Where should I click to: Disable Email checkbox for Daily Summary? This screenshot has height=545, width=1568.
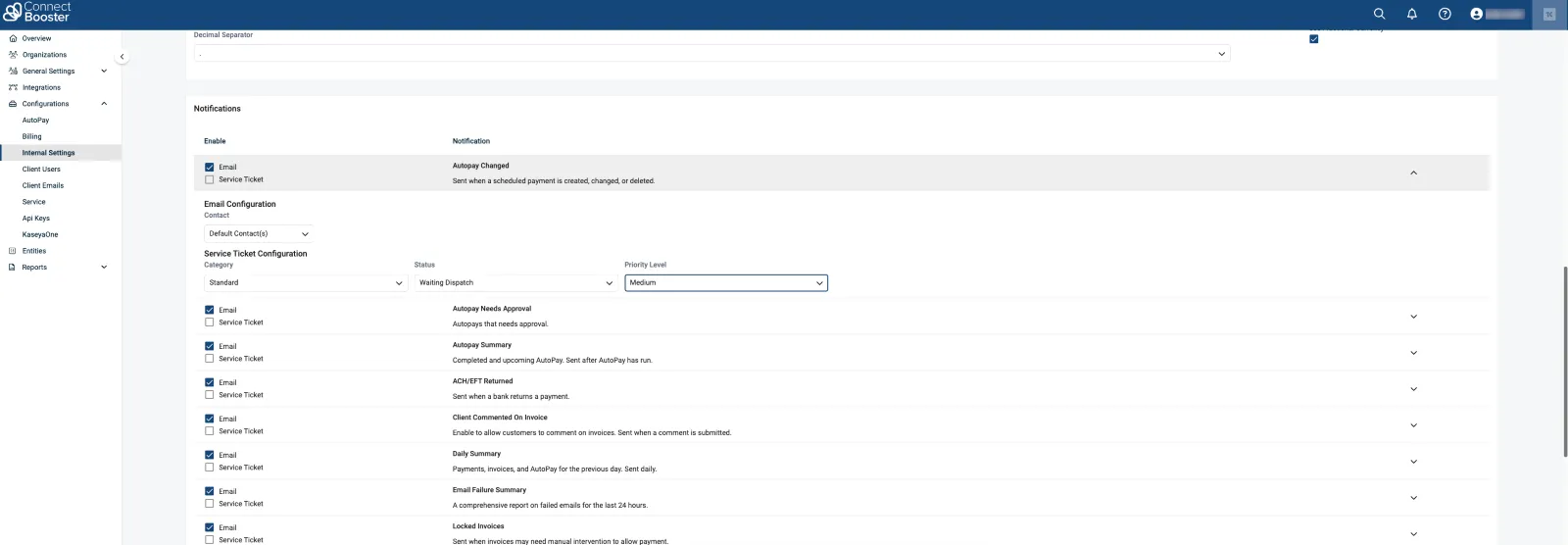(x=210, y=456)
